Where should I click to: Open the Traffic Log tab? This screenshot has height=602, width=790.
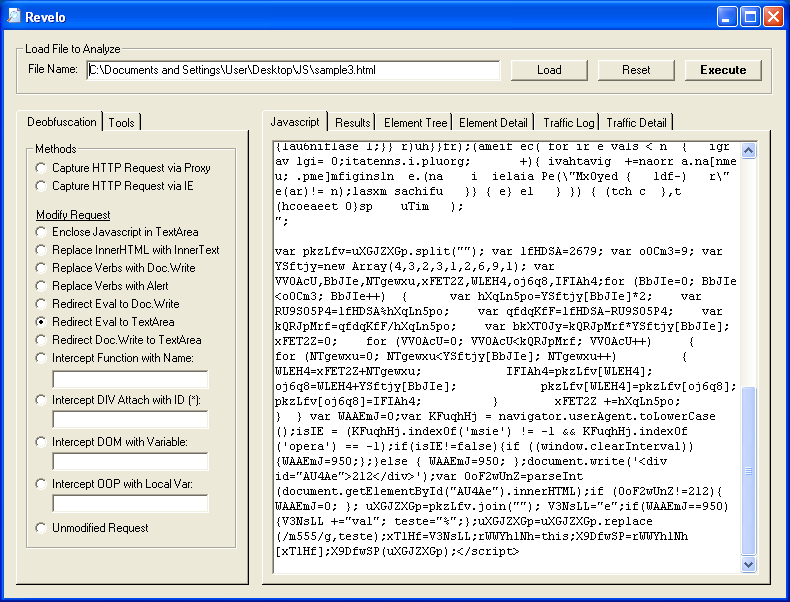568,123
